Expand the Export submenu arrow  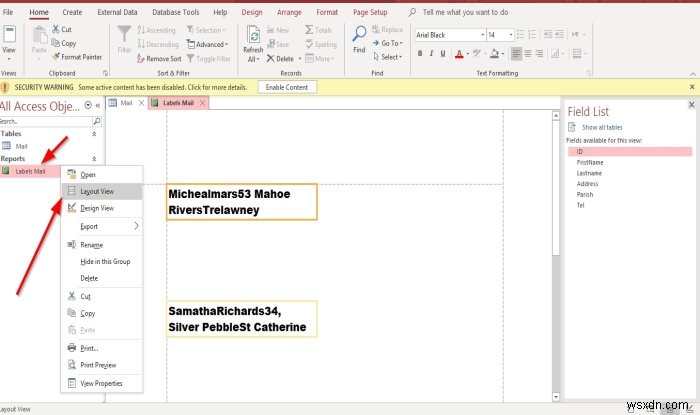coord(136,226)
